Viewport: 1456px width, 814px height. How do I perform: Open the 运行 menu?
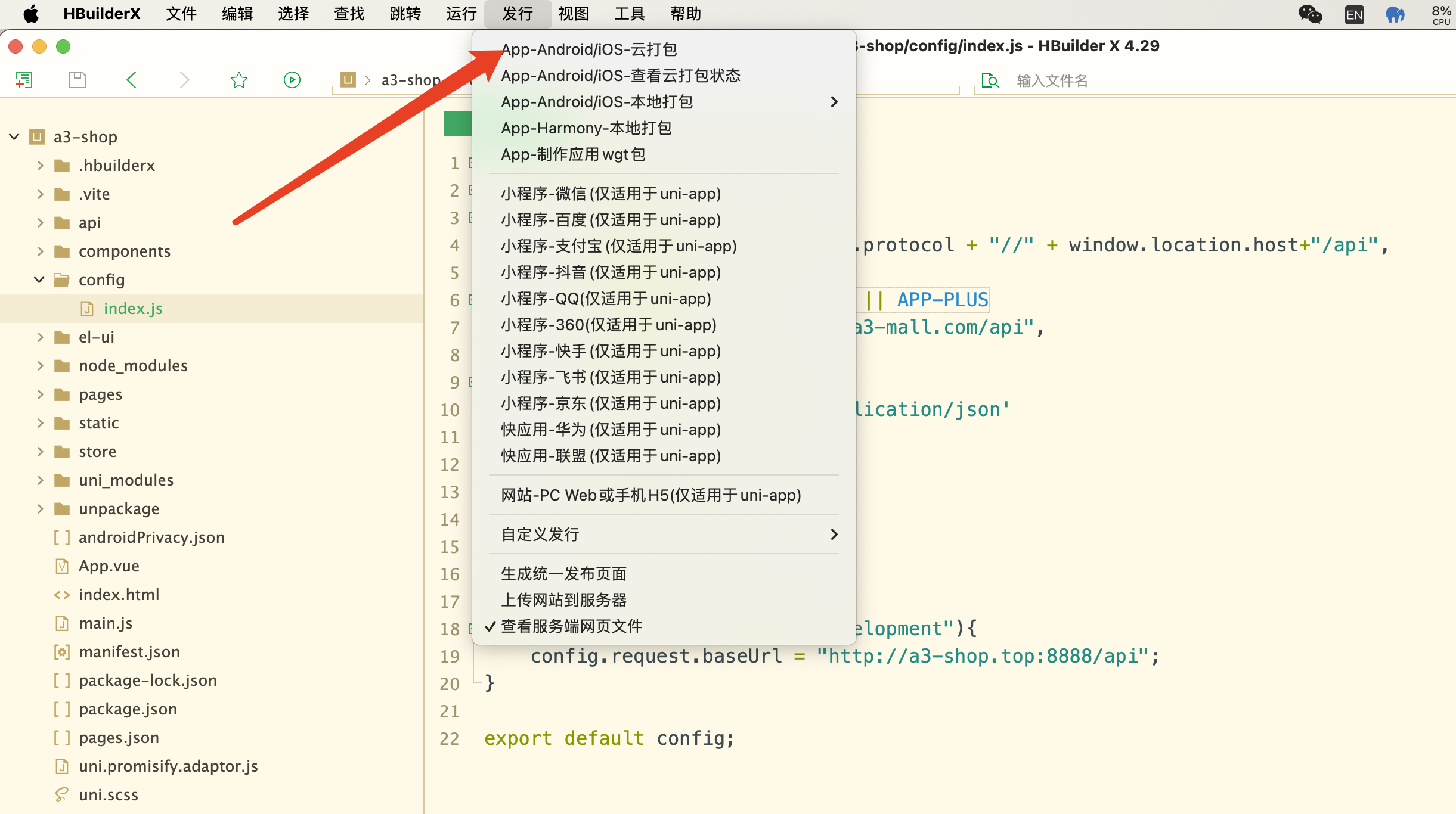click(x=461, y=14)
